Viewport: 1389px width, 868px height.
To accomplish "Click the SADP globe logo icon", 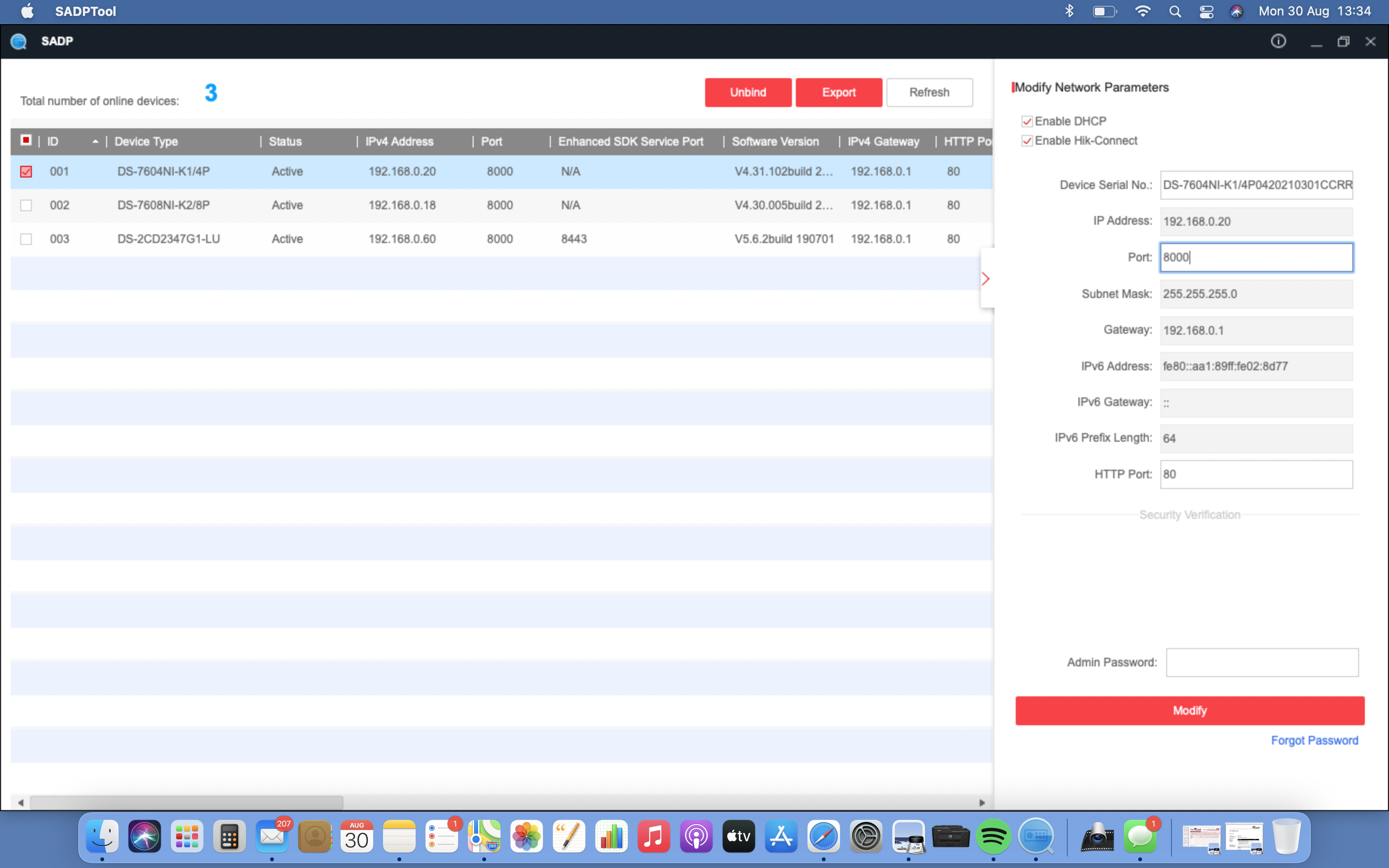I will pyautogui.click(x=19, y=41).
